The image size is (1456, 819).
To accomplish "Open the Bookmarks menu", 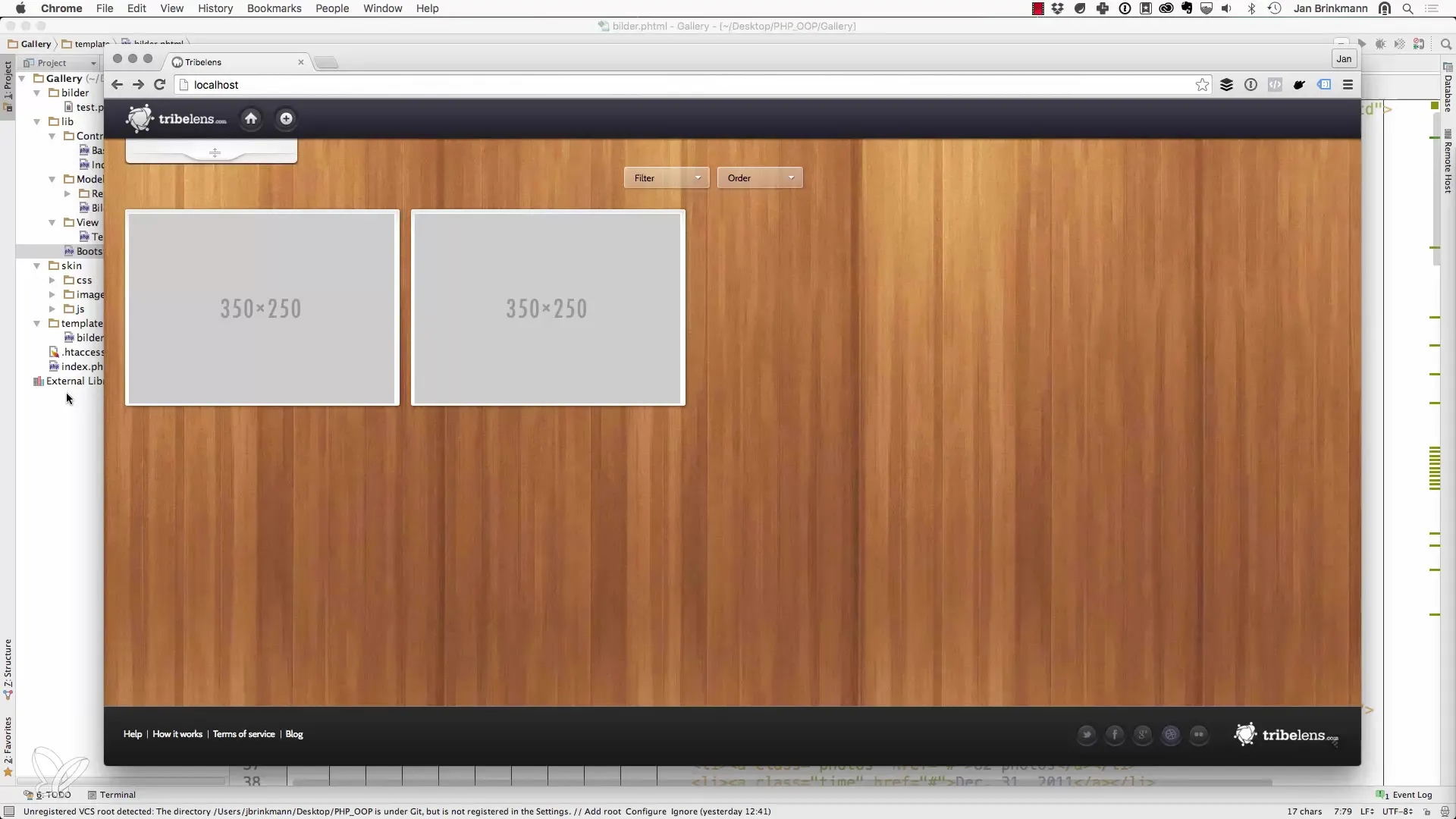I will pyautogui.click(x=274, y=8).
